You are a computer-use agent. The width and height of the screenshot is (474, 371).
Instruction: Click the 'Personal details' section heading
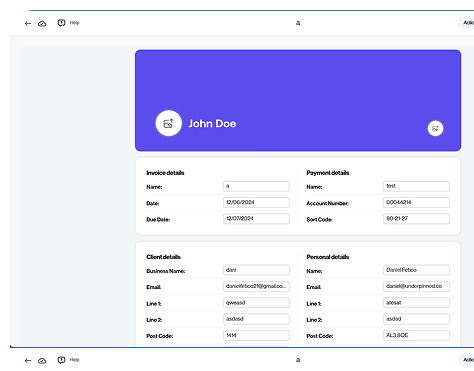(x=328, y=257)
